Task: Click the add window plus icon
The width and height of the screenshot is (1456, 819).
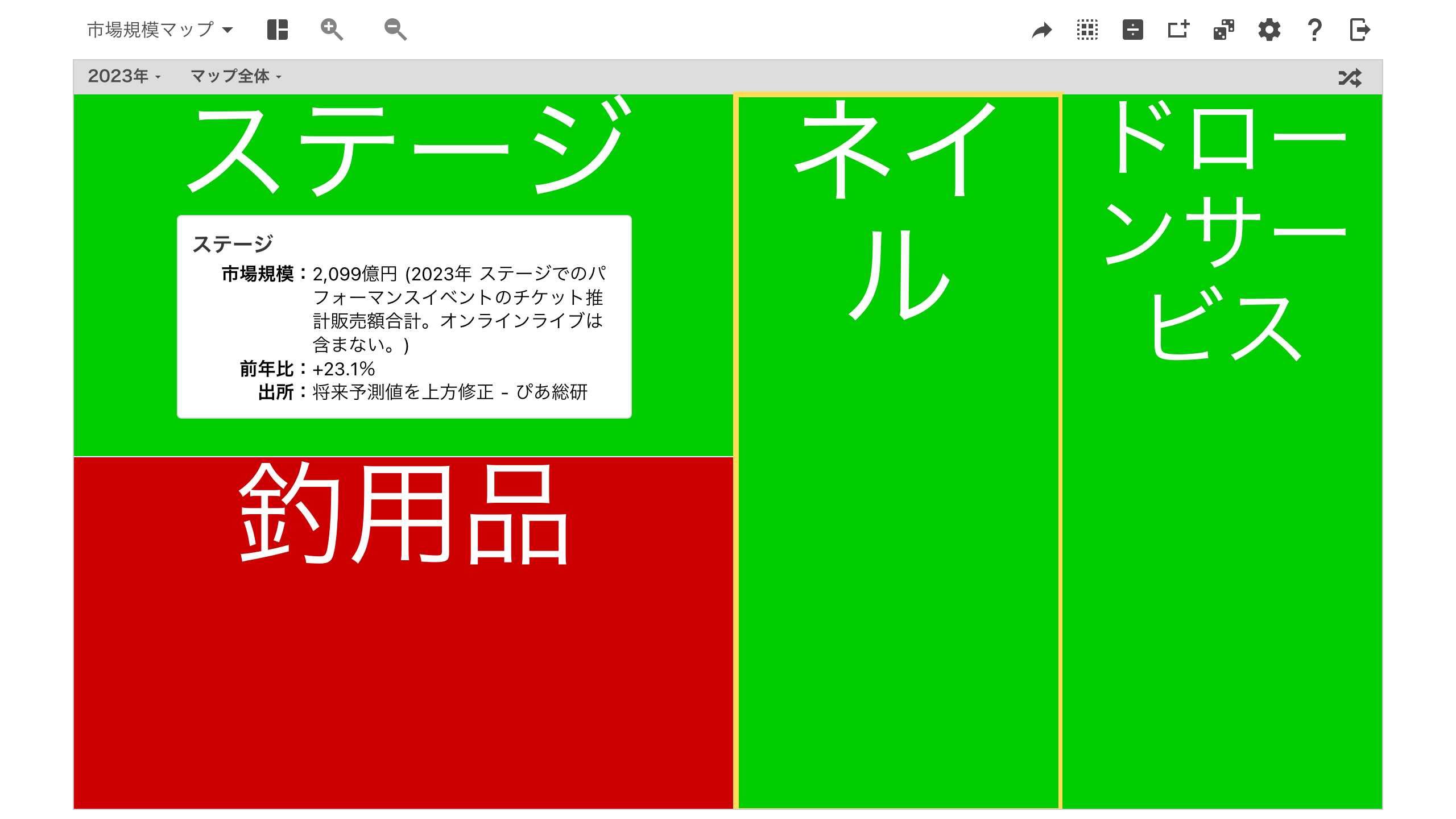Action: click(1178, 30)
